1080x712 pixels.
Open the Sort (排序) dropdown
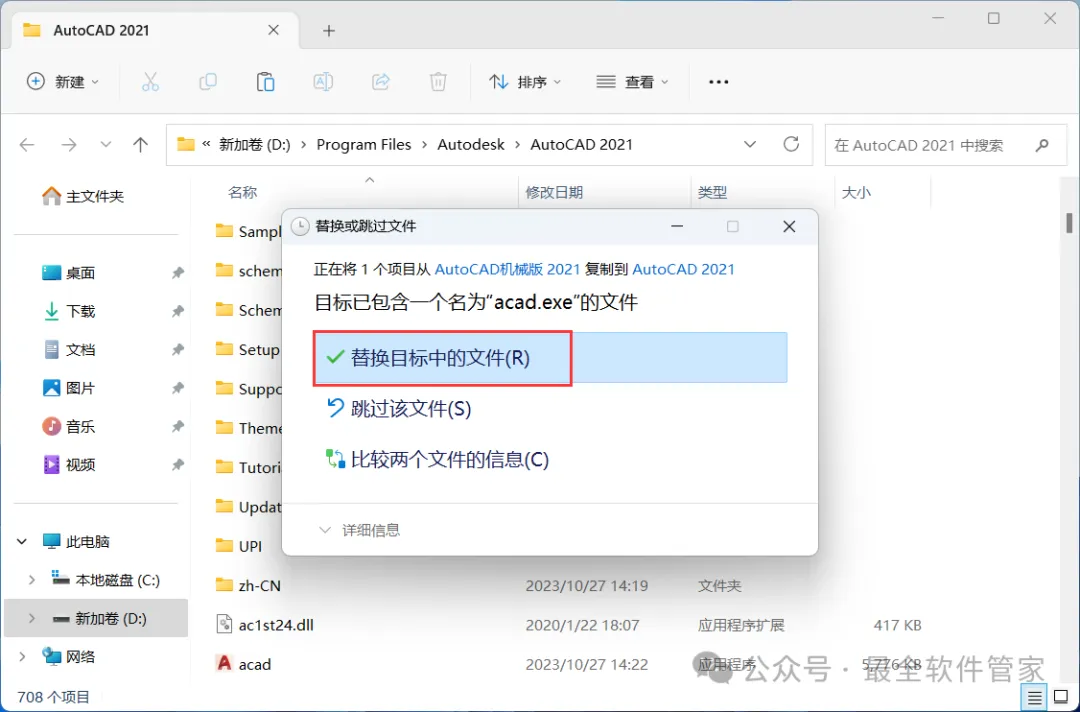(x=525, y=82)
